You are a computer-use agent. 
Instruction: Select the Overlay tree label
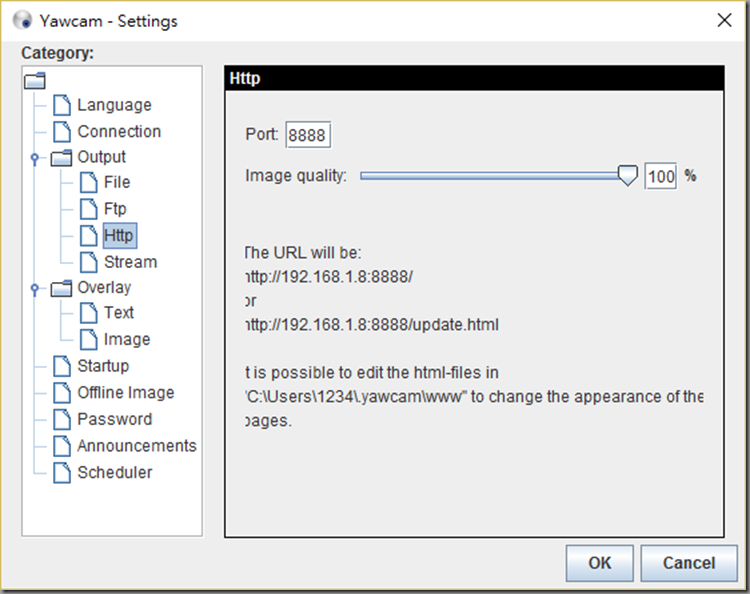(x=104, y=287)
